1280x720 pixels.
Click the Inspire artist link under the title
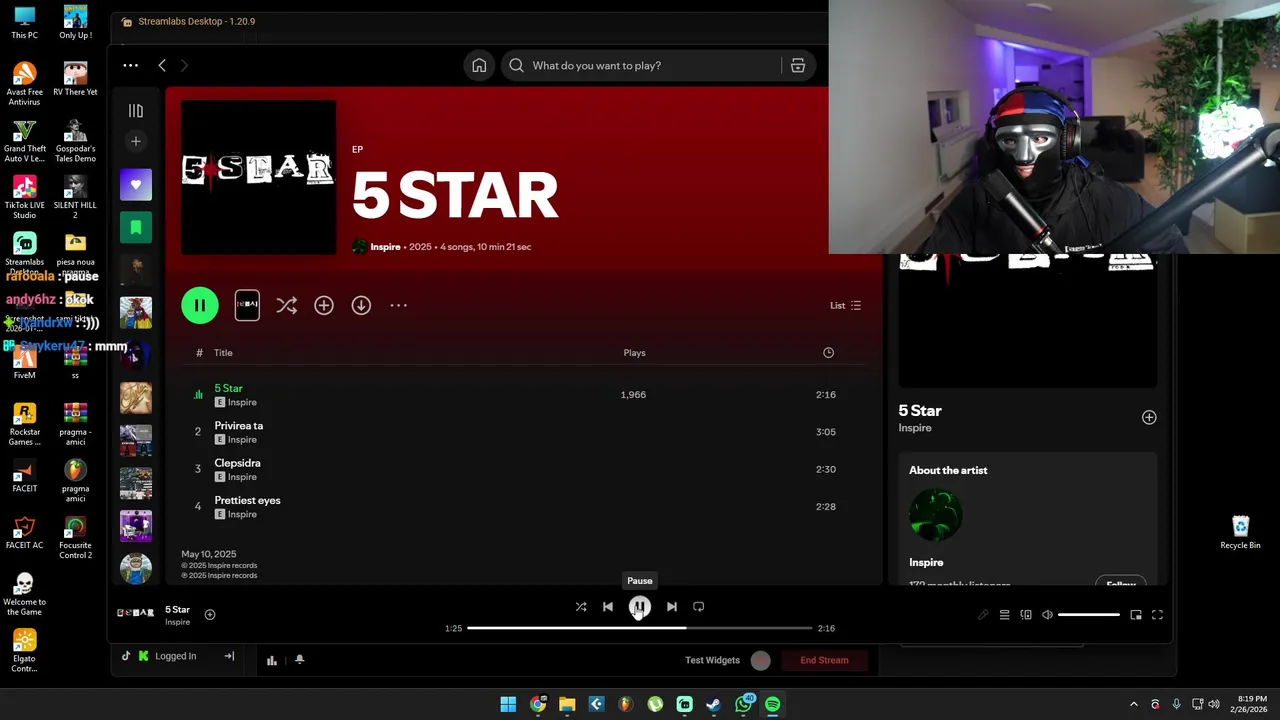coord(386,247)
